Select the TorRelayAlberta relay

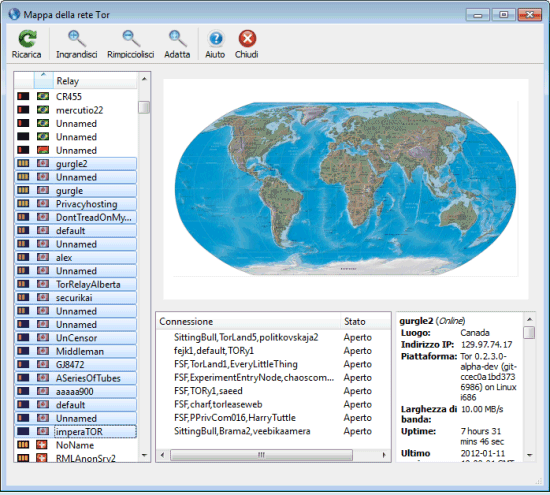tap(75, 284)
